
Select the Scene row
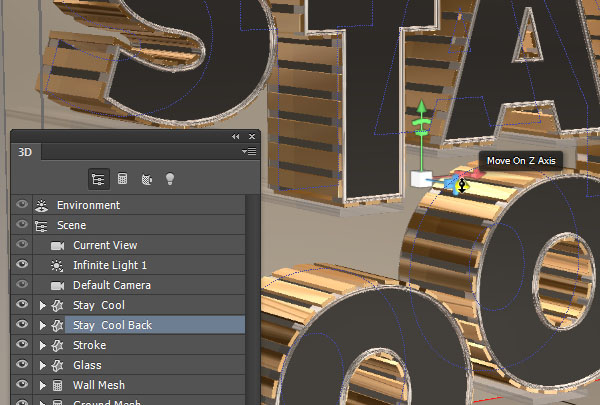(x=139, y=225)
